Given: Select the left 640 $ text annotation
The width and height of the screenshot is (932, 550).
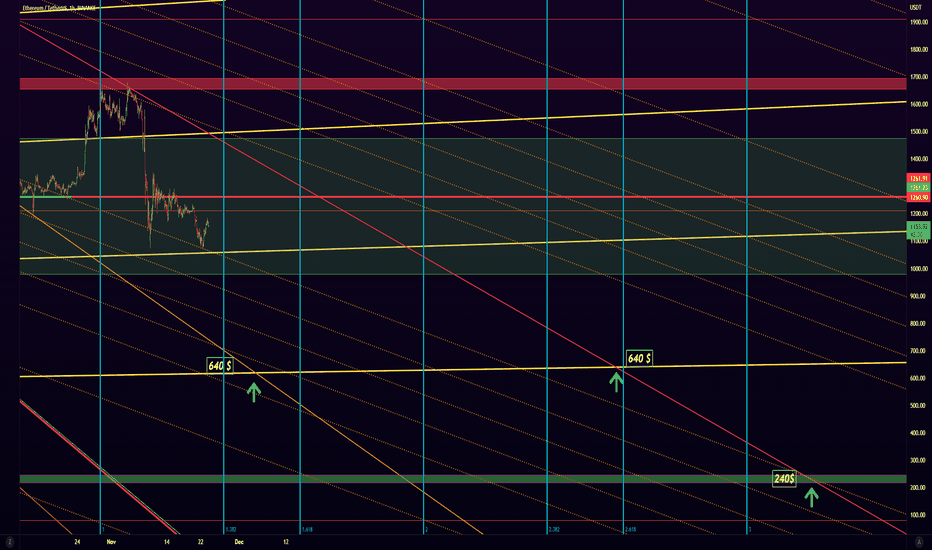Looking at the screenshot, I should tap(220, 366).
